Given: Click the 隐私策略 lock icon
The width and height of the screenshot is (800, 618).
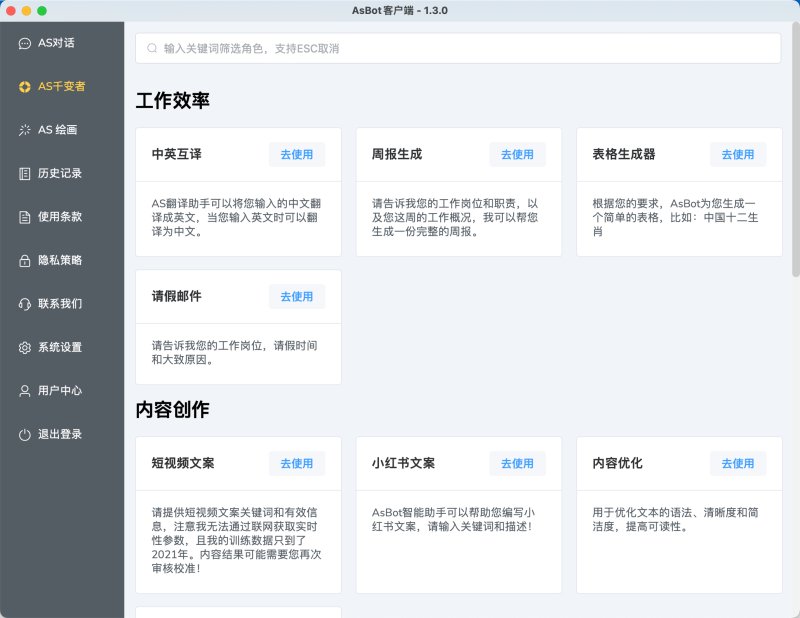Looking at the screenshot, I should [24, 261].
